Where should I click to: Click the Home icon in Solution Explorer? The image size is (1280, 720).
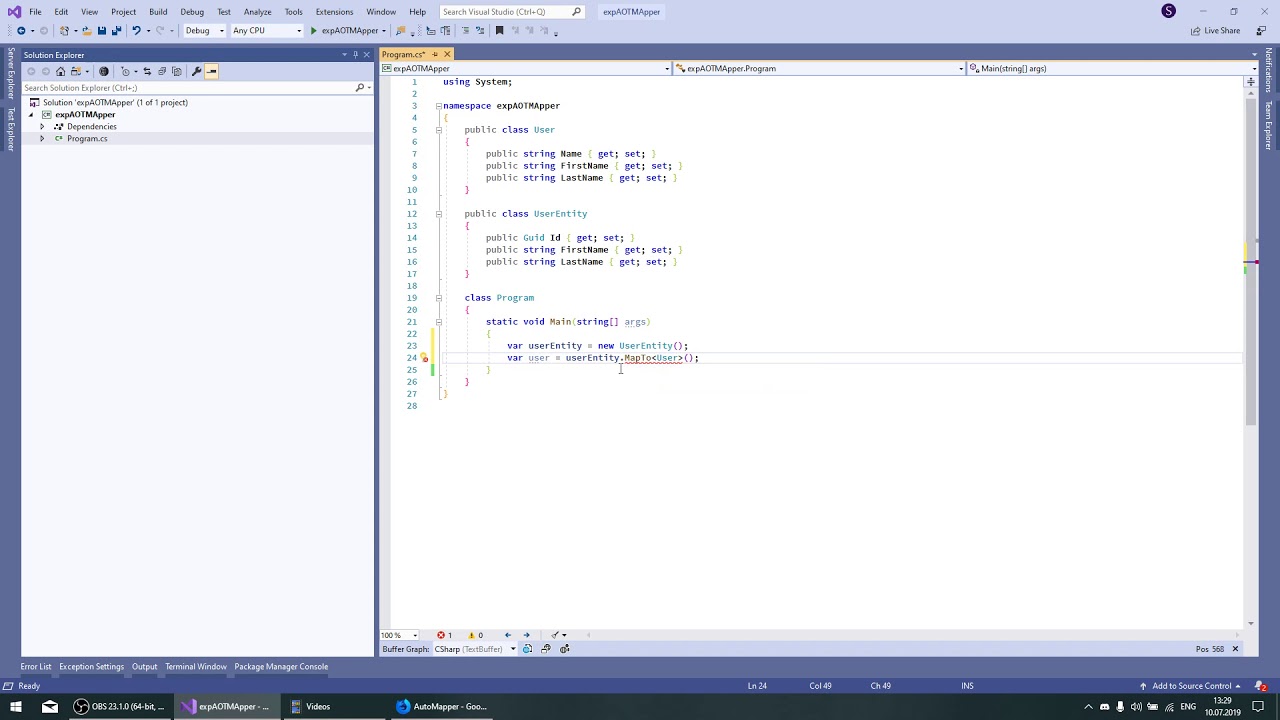click(61, 71)
